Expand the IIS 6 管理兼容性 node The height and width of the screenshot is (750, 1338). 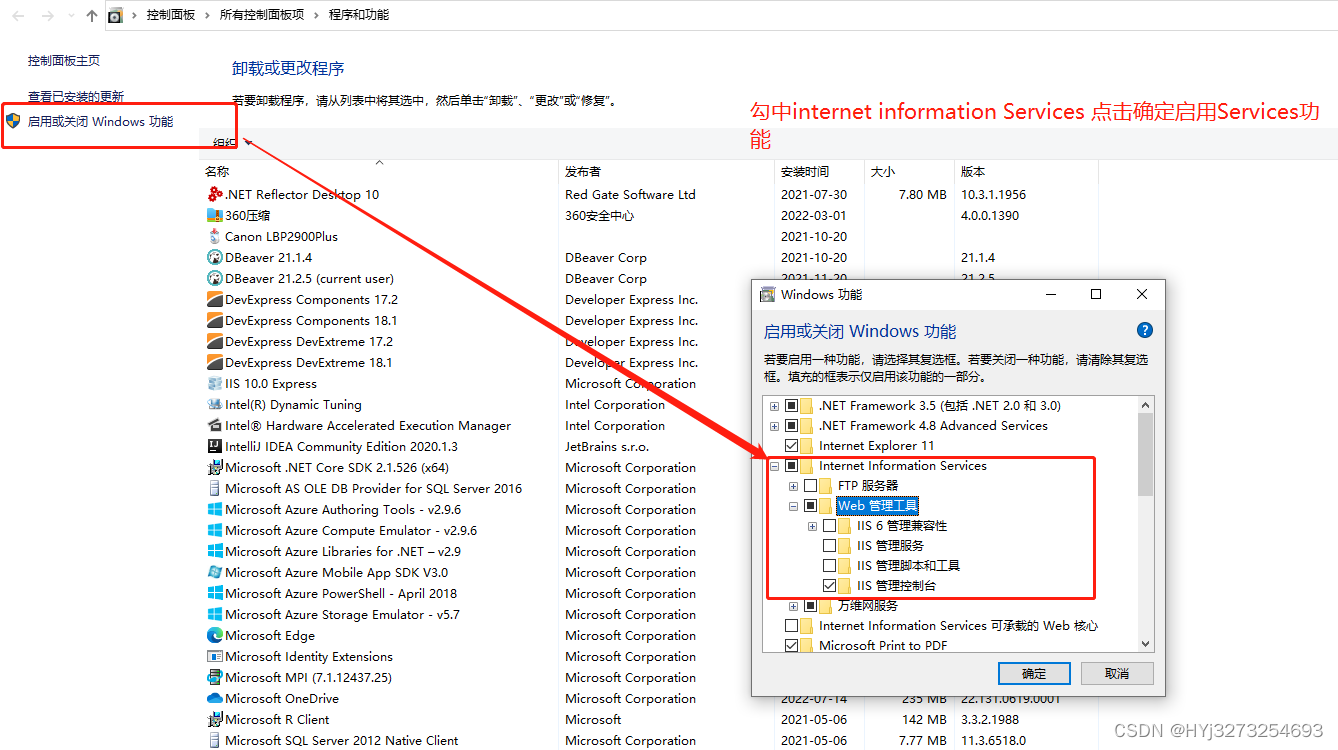click(x=812, y=526)
